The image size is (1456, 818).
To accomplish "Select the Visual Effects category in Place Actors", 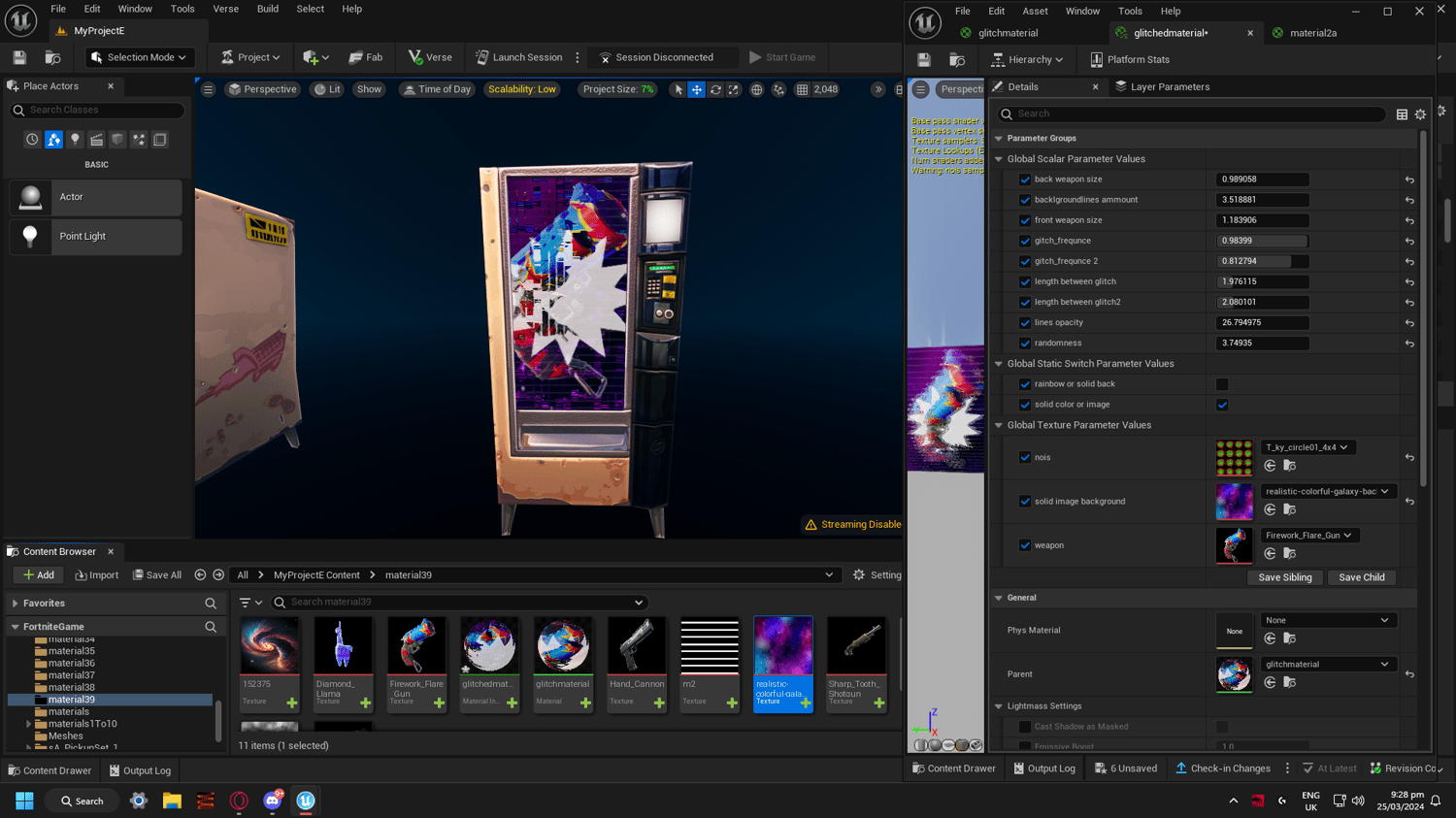I will click(x=139, y=140).
